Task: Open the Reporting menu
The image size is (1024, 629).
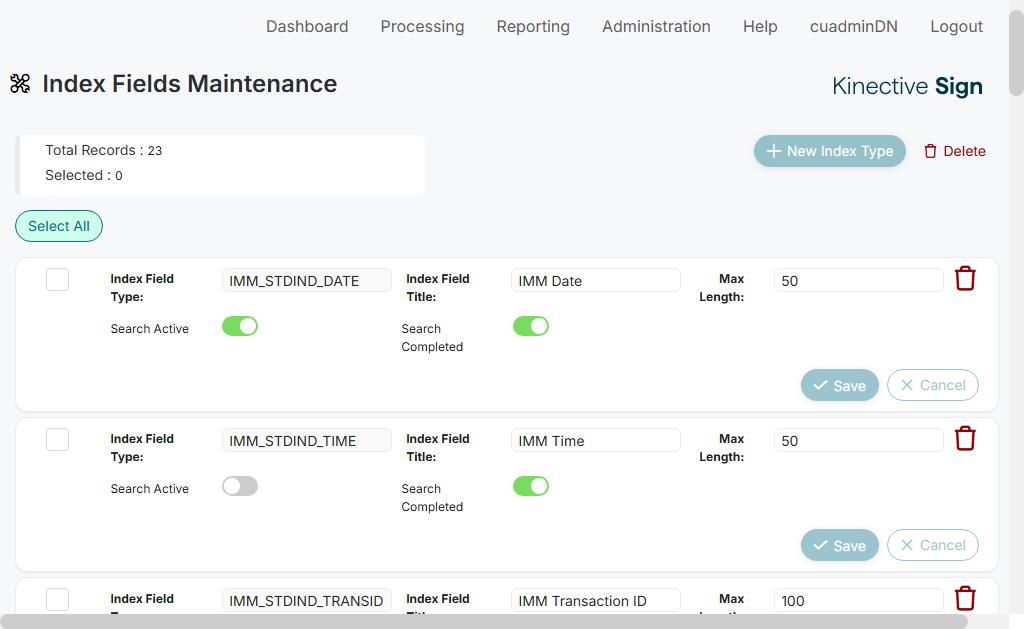Action: tap(533, 27)
